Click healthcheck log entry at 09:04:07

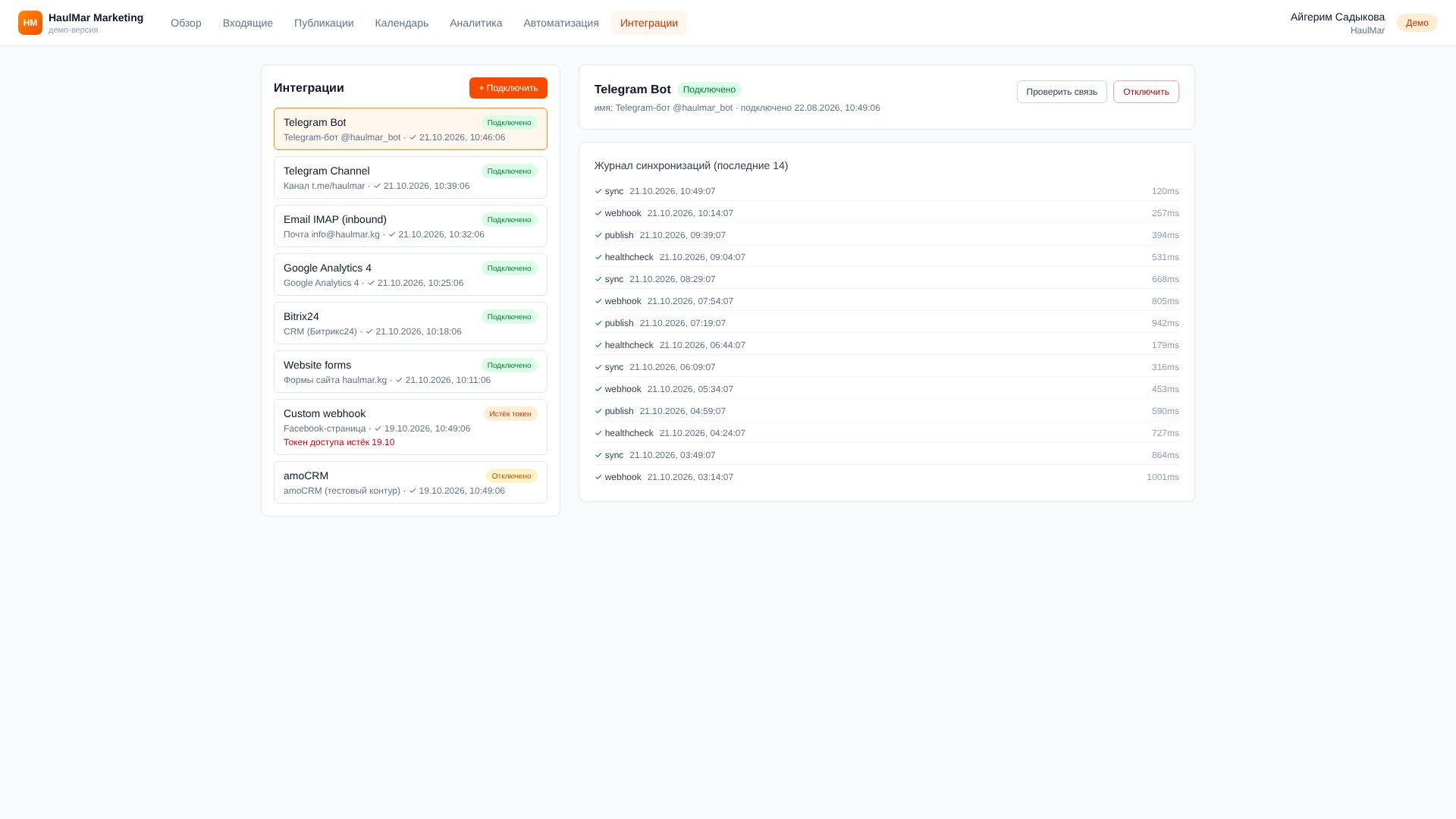pos(886,257)
